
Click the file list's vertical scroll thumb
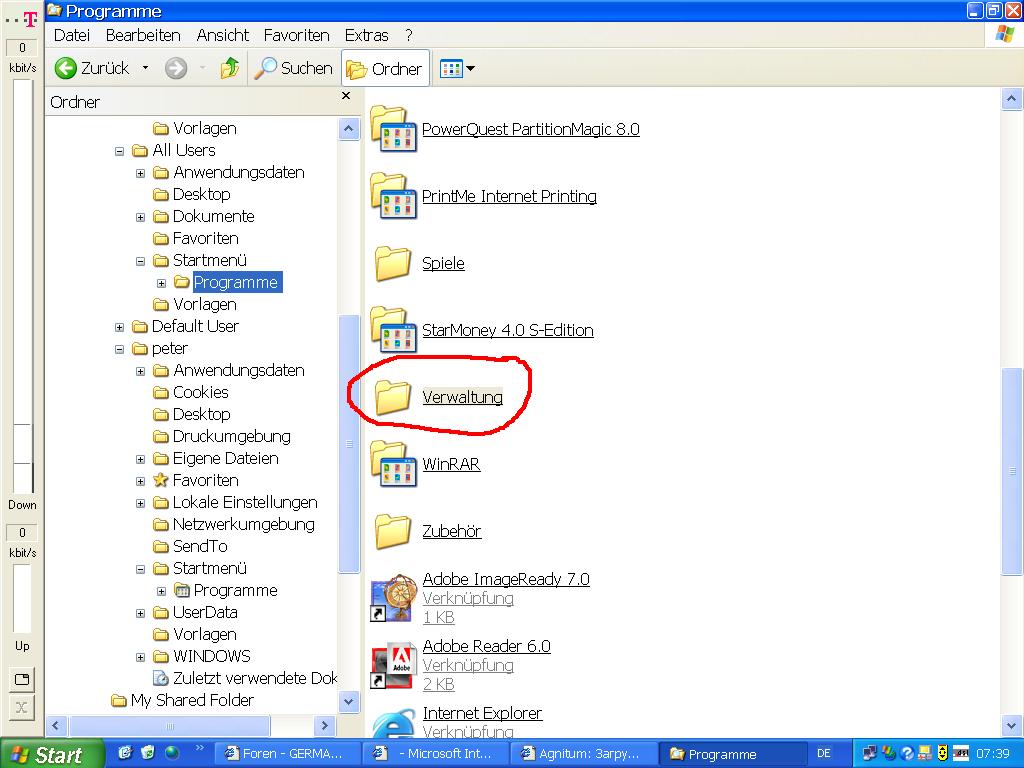point(1011,472)
